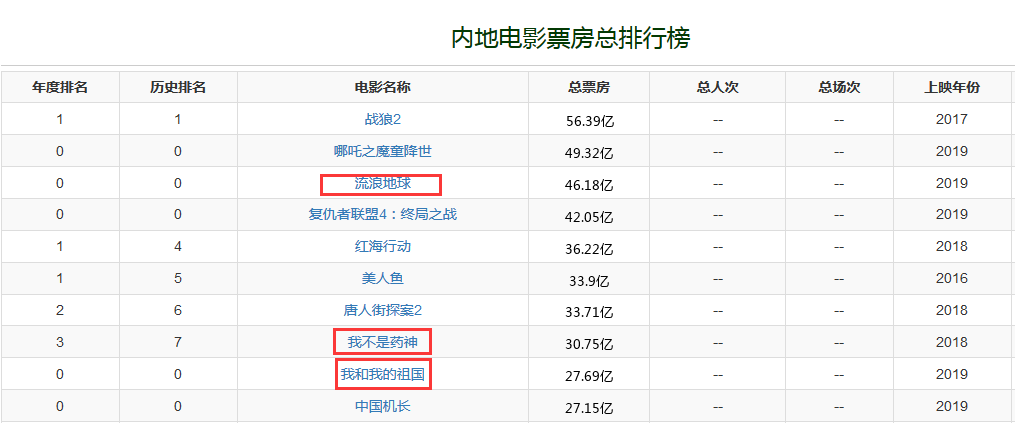Select annual rank 3 in 我不是药神 row
Screen dimensions: 1015x423
tap(60, 342)
